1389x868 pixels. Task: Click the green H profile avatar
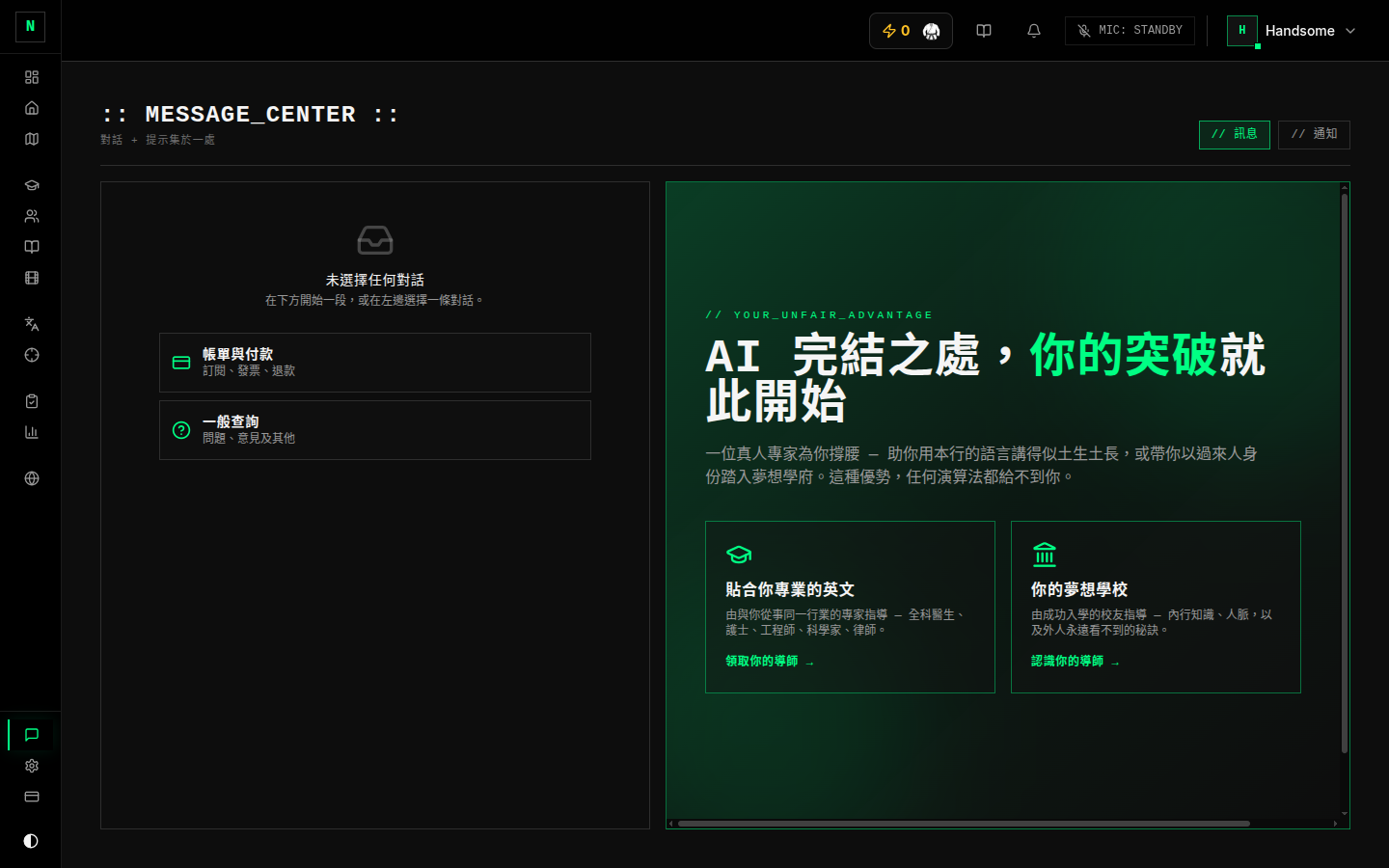[x=1242, y=31]
